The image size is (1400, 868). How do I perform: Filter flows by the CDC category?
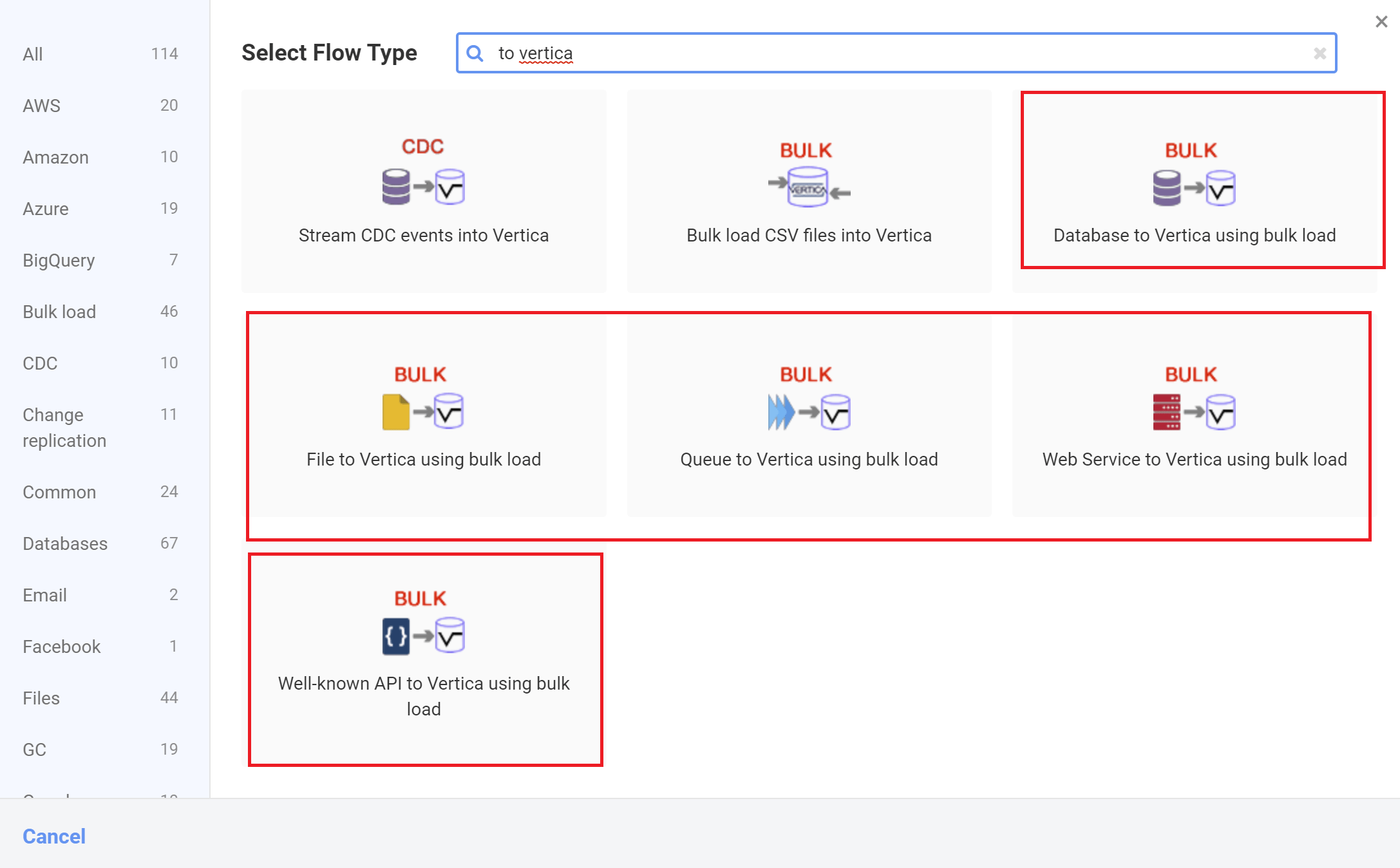tap(39, 363)
